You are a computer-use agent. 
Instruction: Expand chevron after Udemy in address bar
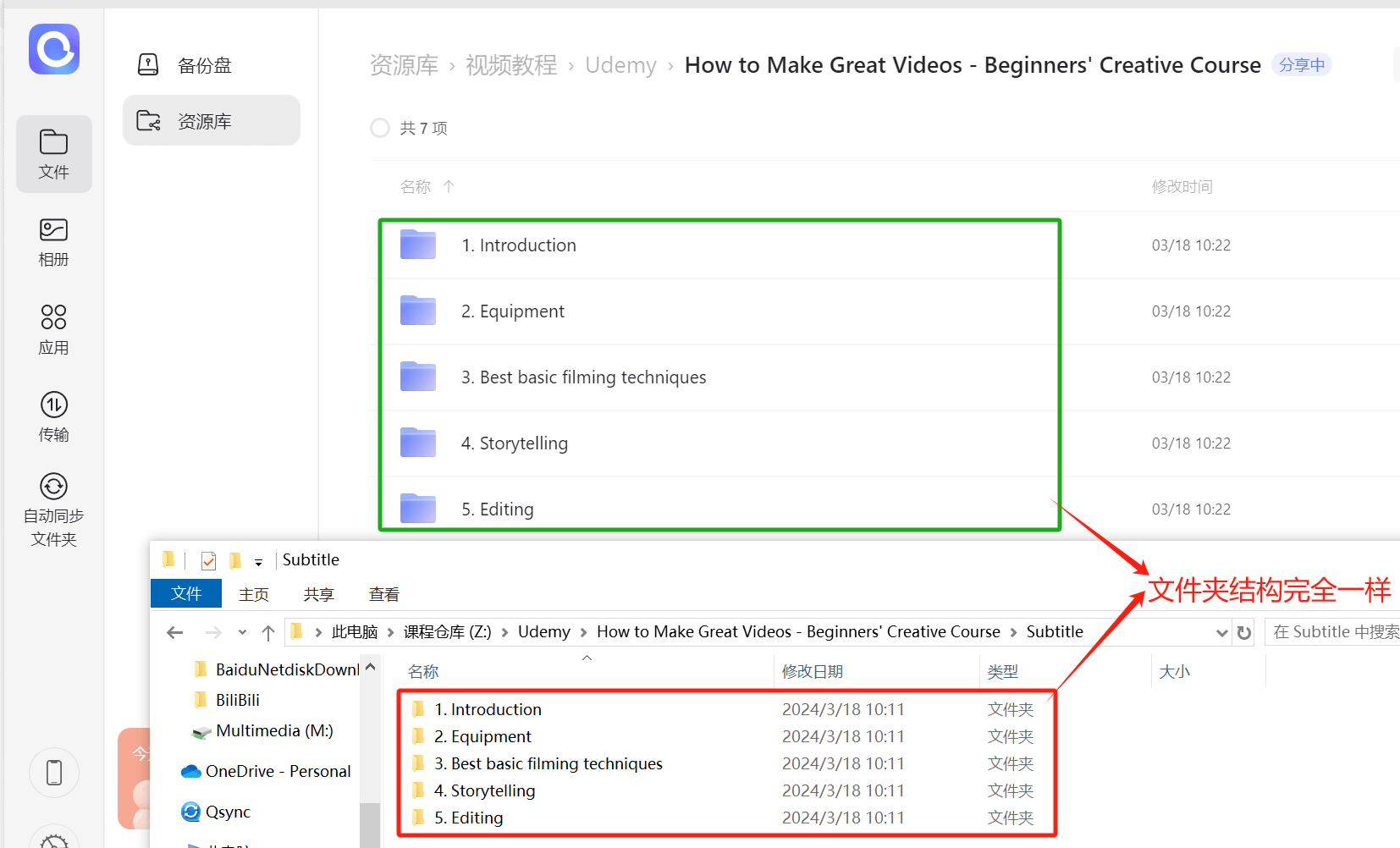[x=583, y=632]
